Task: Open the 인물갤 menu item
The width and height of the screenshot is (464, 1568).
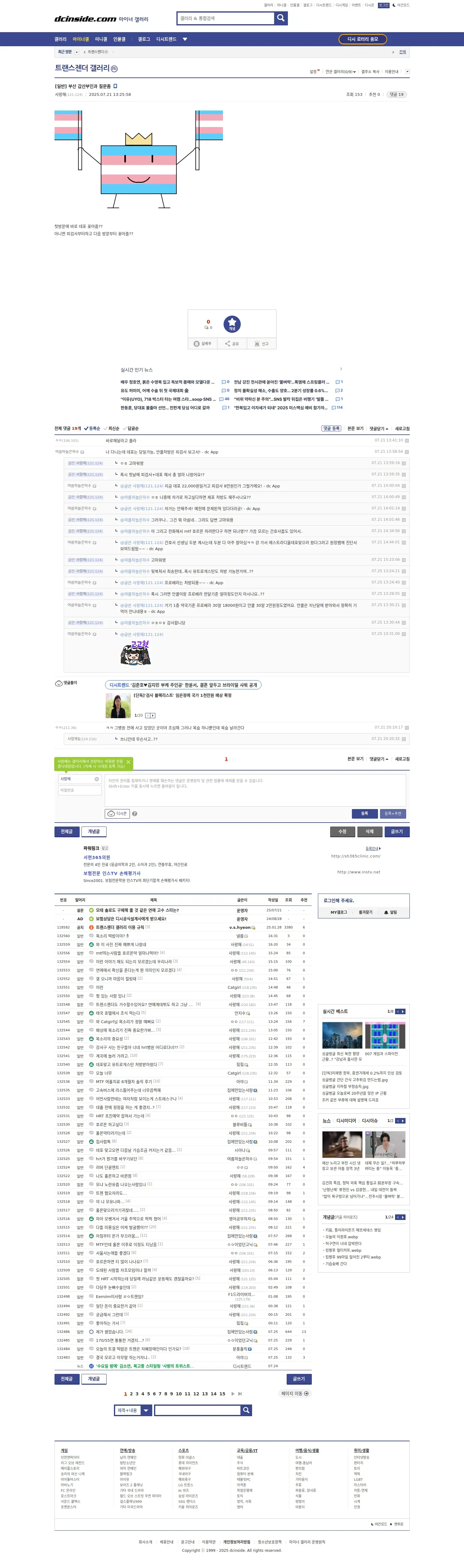Action: pos(119,39)
